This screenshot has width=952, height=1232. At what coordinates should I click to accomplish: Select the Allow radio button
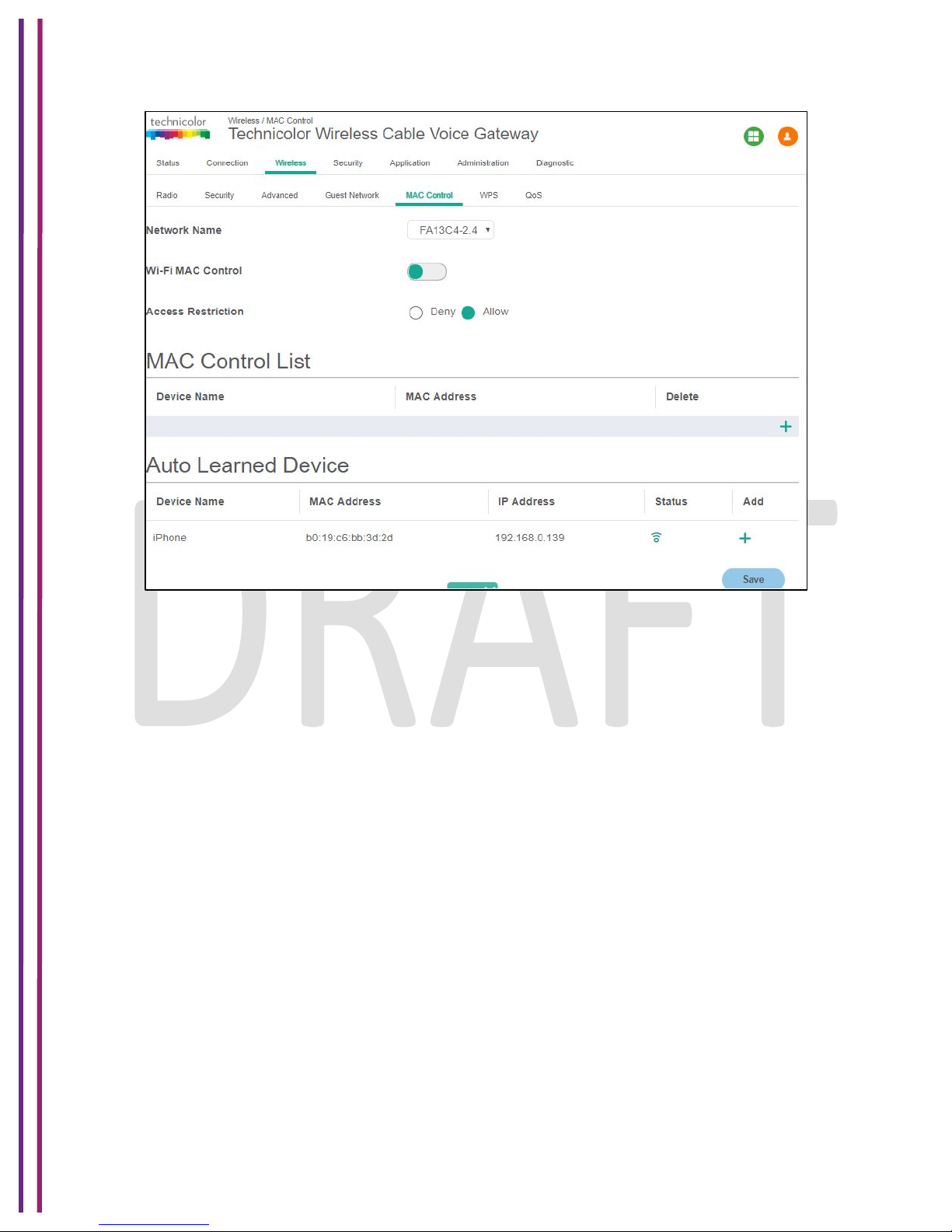click(468, 312)
